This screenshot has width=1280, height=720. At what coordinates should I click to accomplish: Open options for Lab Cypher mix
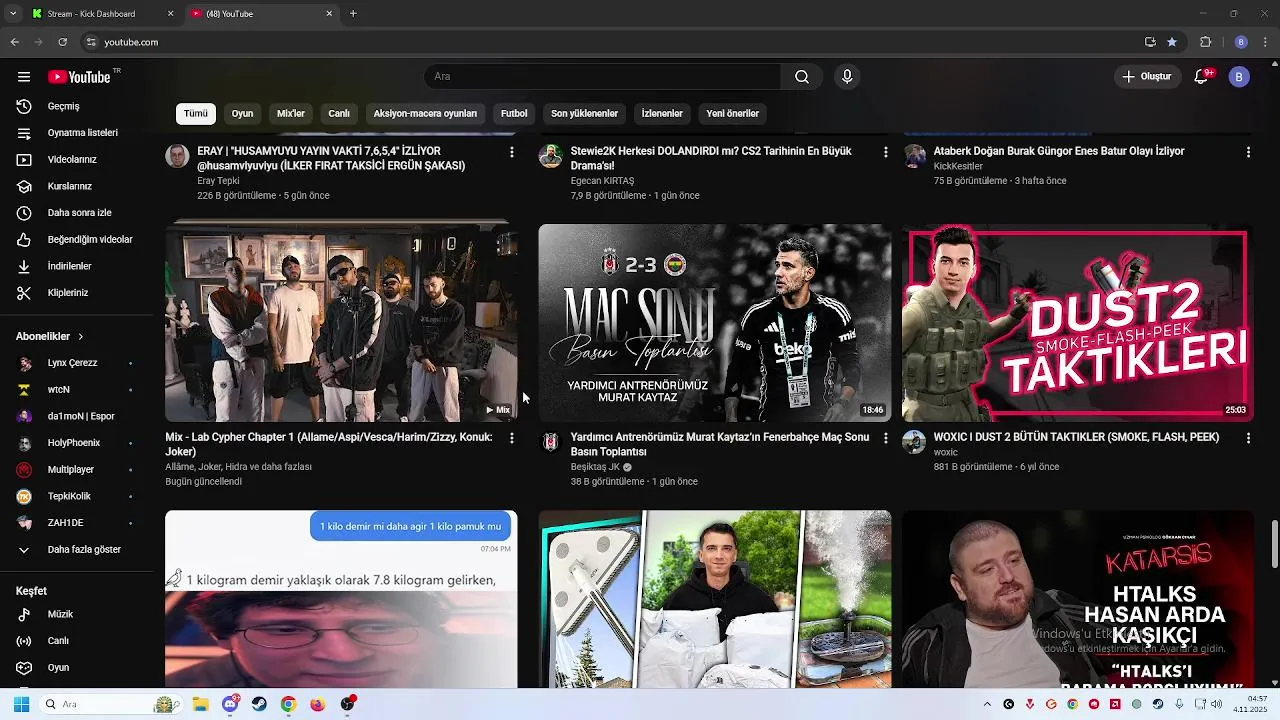pos(512,438)
